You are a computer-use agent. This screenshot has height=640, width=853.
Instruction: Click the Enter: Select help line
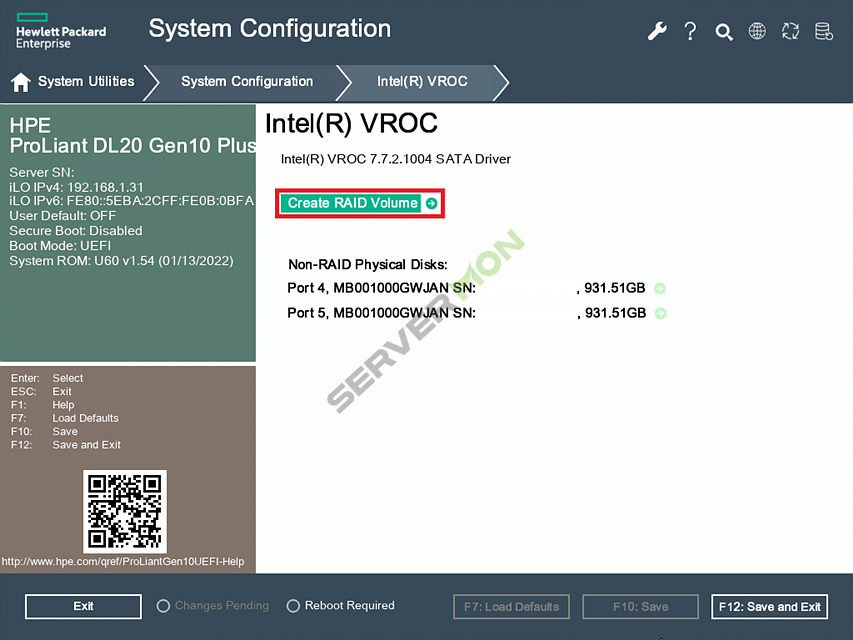[47, 378]
